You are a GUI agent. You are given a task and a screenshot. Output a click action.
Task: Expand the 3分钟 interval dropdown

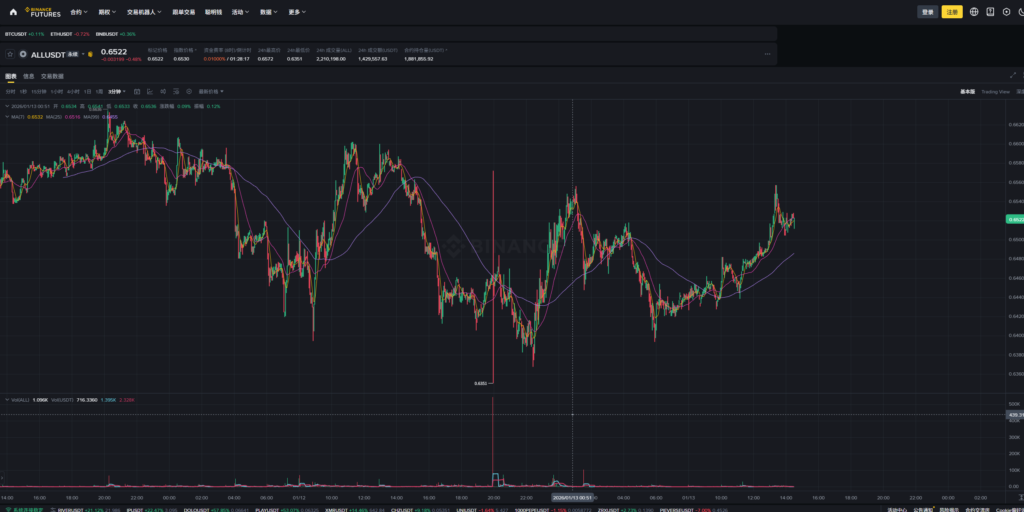pos(116,91)
